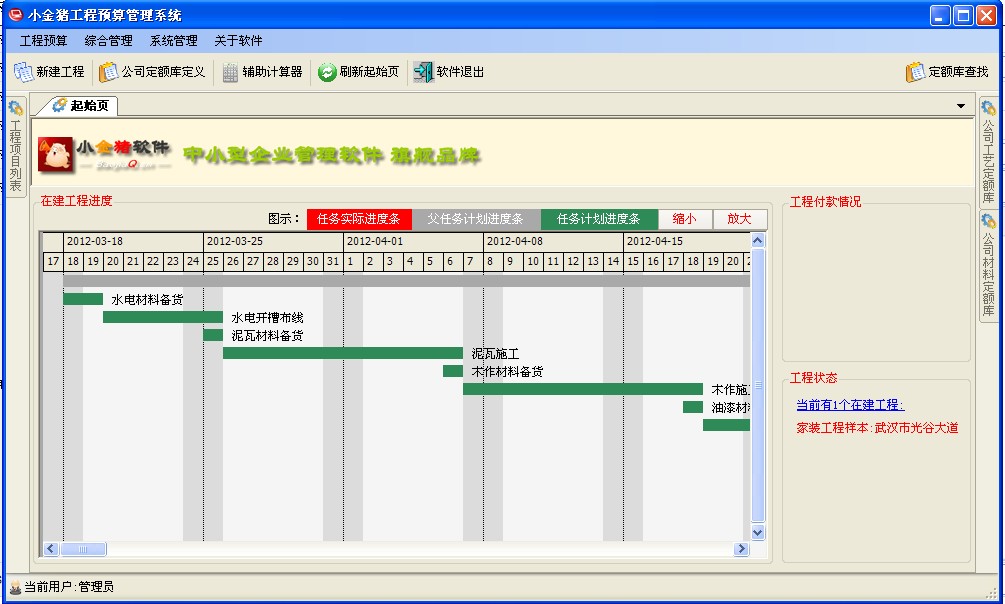Click the 起始页 tab icon

pyautogui.click(x=60, y=105)
